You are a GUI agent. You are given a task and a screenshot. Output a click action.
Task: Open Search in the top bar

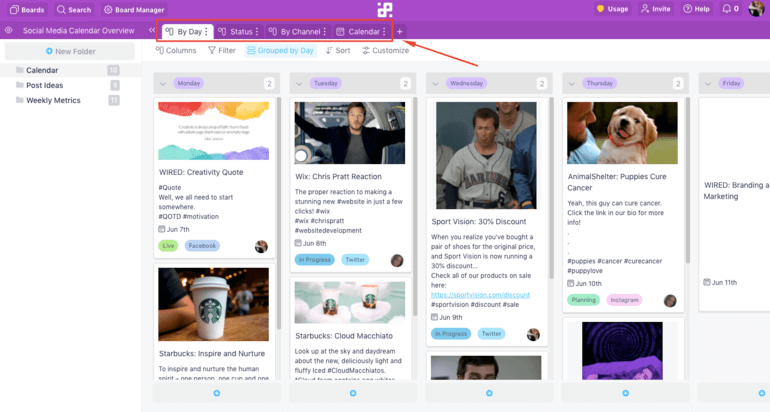pyautogui.click(x=74, y=9)
